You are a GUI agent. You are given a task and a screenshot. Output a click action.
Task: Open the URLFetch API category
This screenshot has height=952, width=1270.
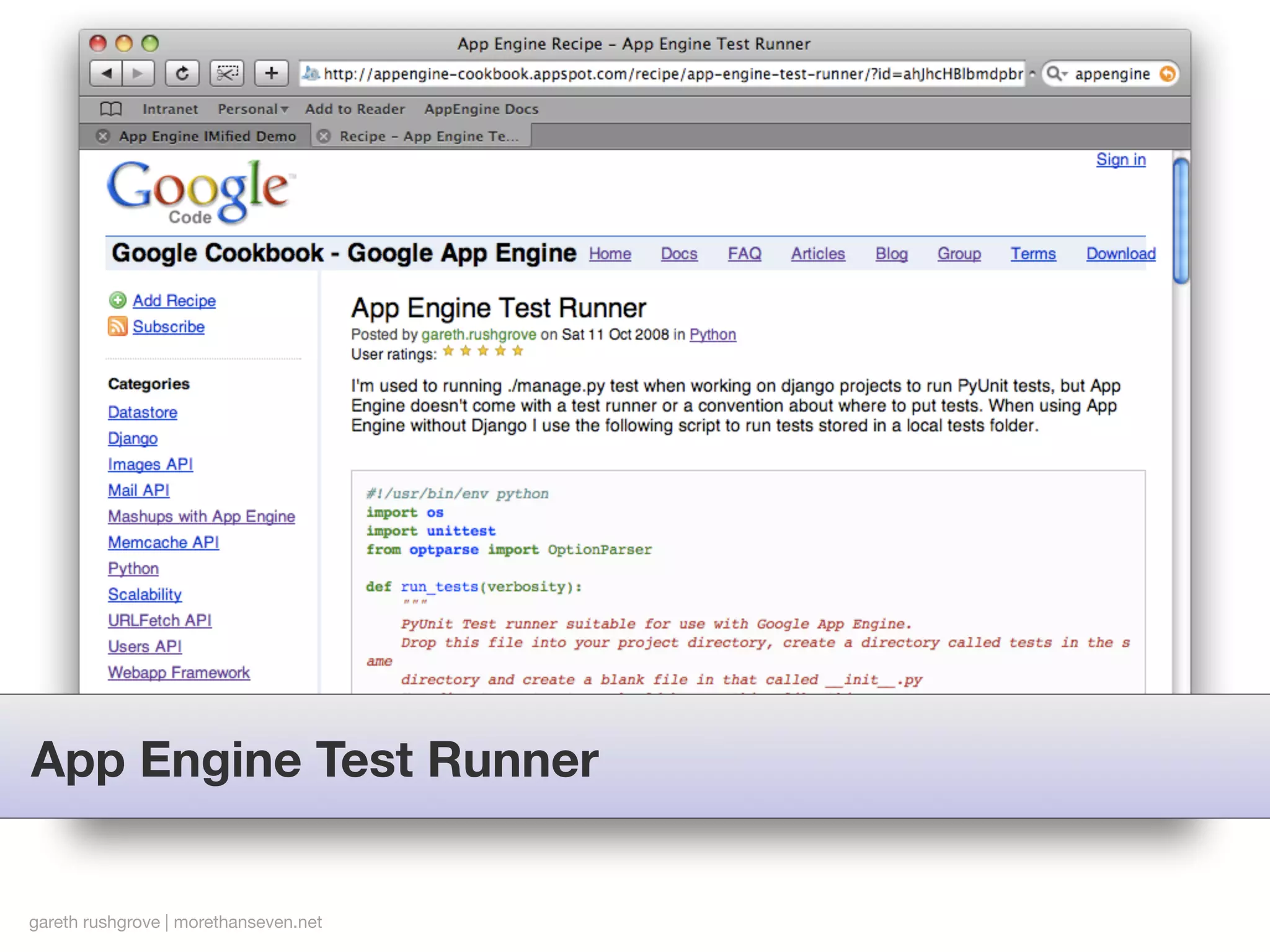[160, 620]
